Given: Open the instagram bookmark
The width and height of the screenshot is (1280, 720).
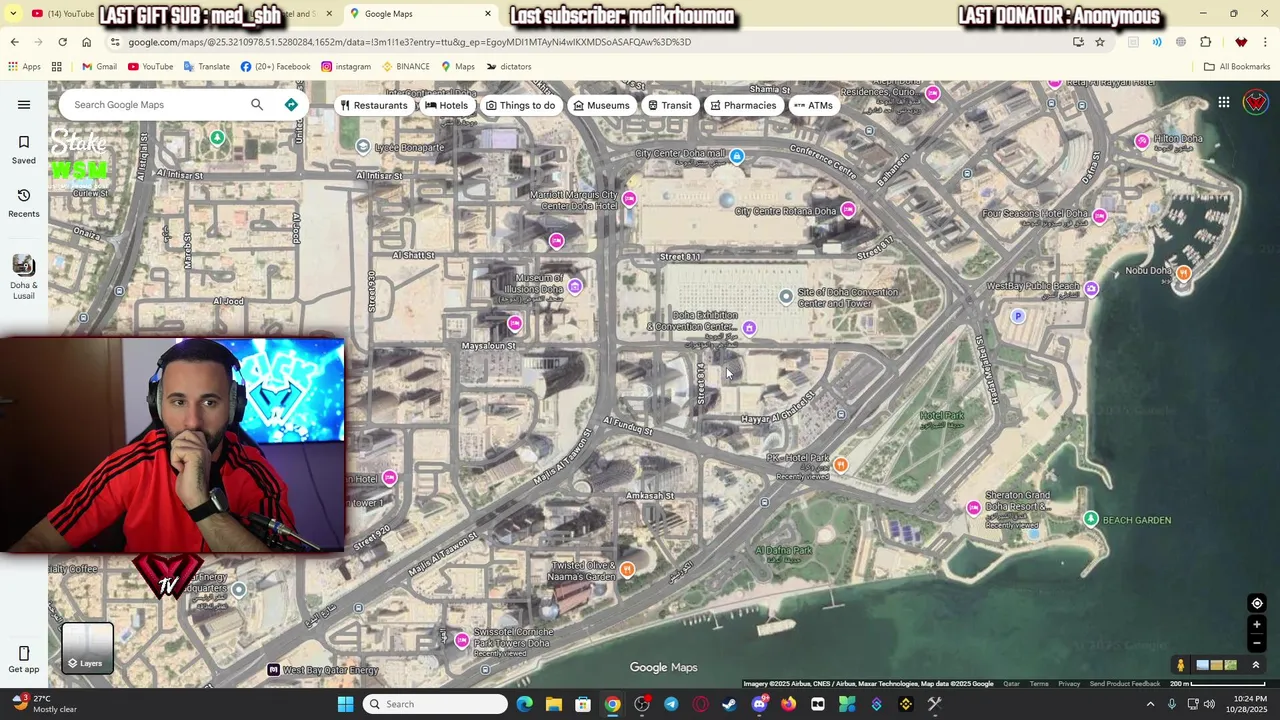Looking at the screenshot, I should pos(345,67).
